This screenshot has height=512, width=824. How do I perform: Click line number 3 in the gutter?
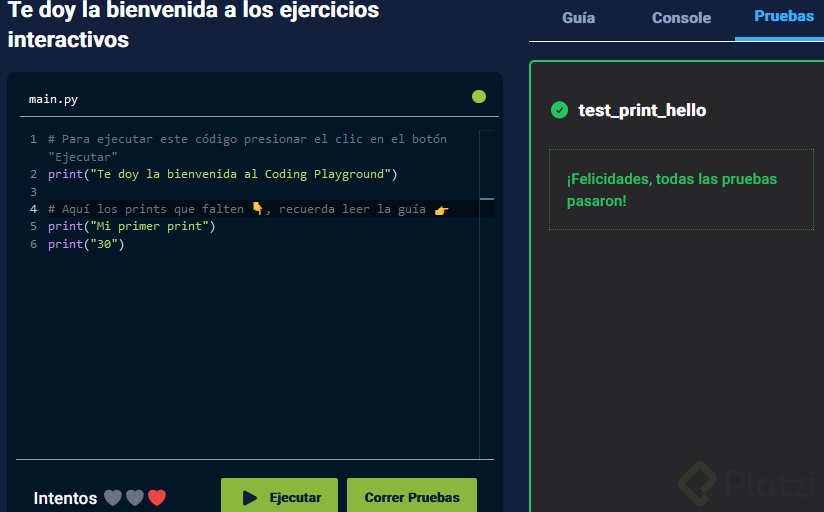point(33,192)
